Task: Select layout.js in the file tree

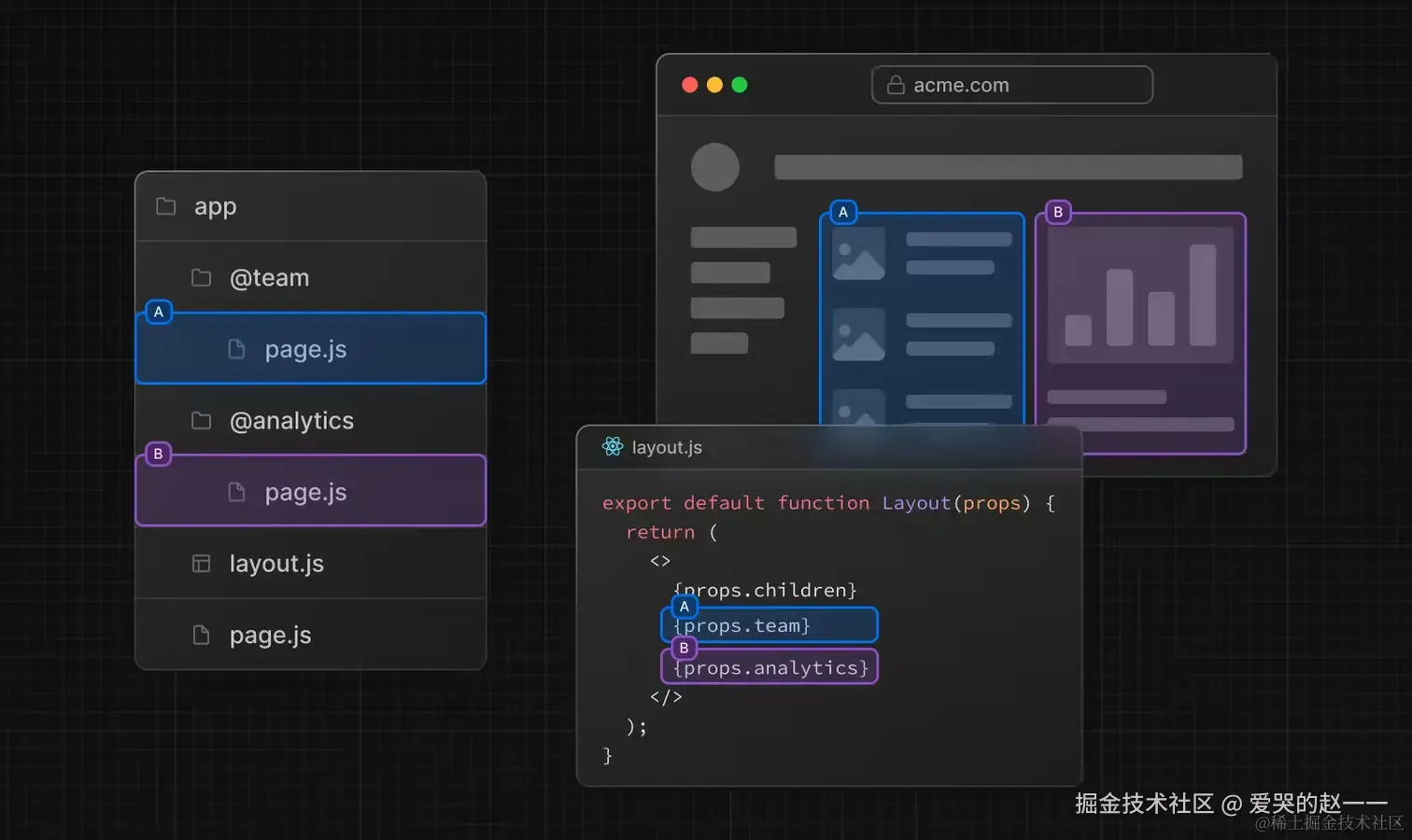Action: click(311, 564)
